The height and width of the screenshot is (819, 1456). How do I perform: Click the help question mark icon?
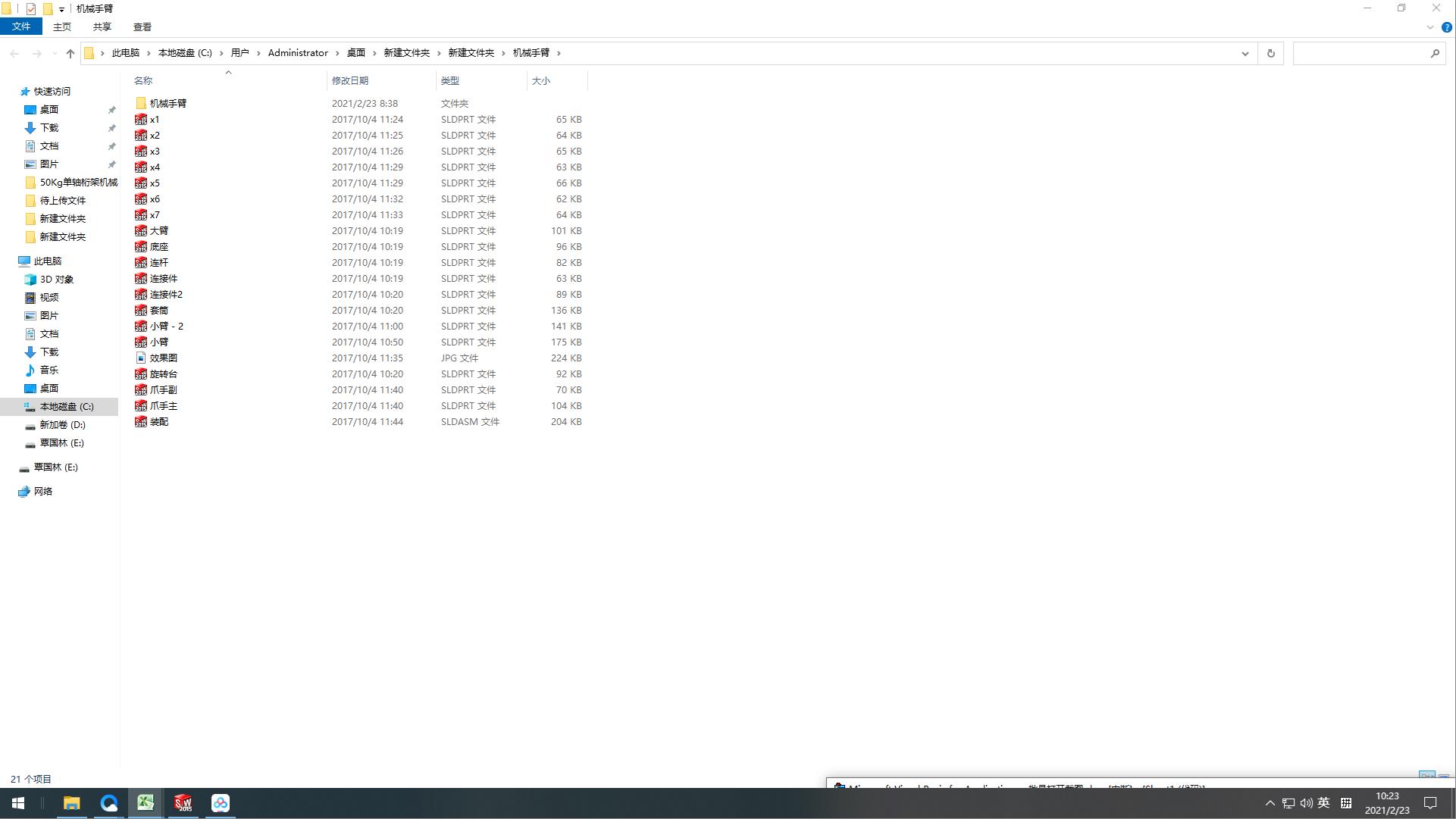pyautogui.click(x=1446, y=27)
